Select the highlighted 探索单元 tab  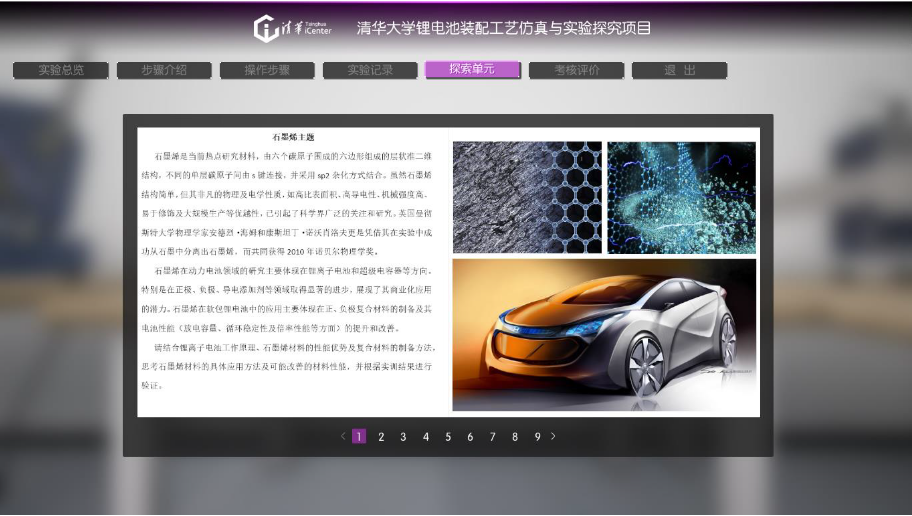tap(473, 70)
